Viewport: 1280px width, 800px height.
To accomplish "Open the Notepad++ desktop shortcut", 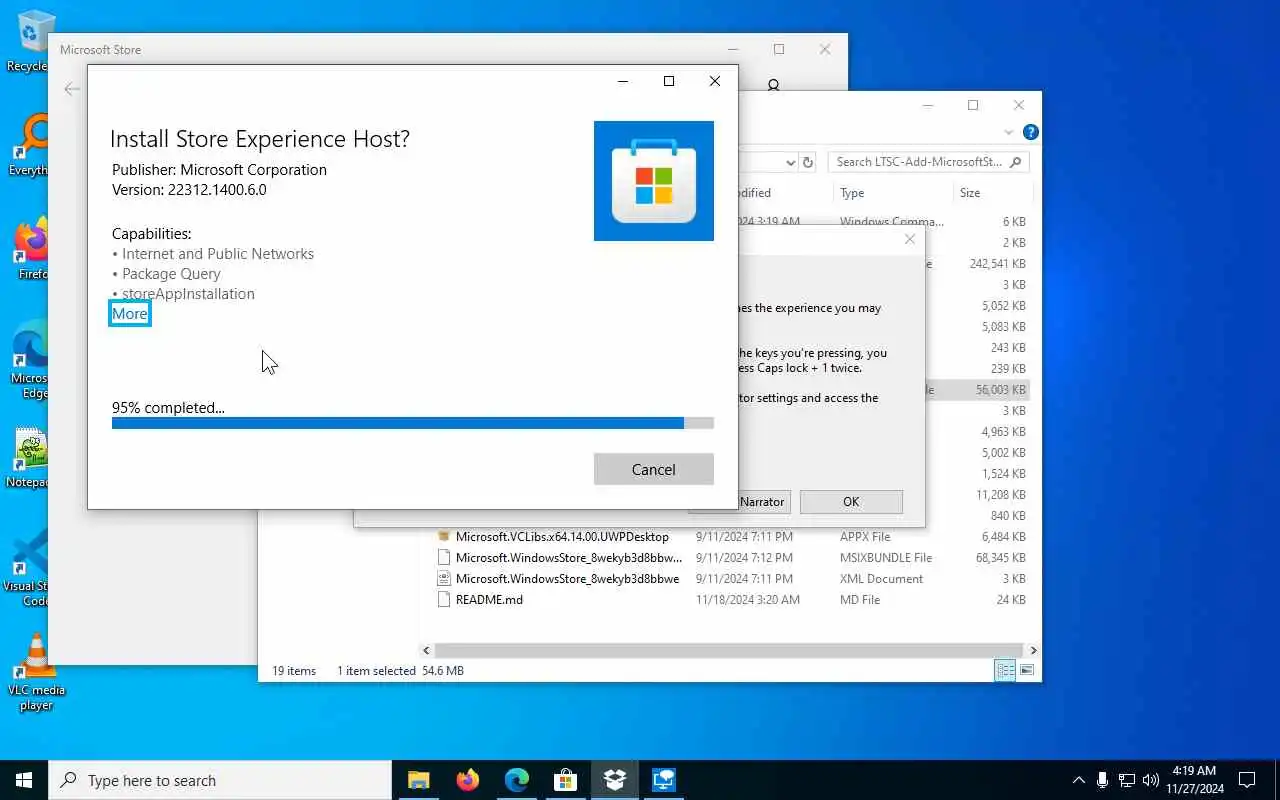I will tap(30, 457).
